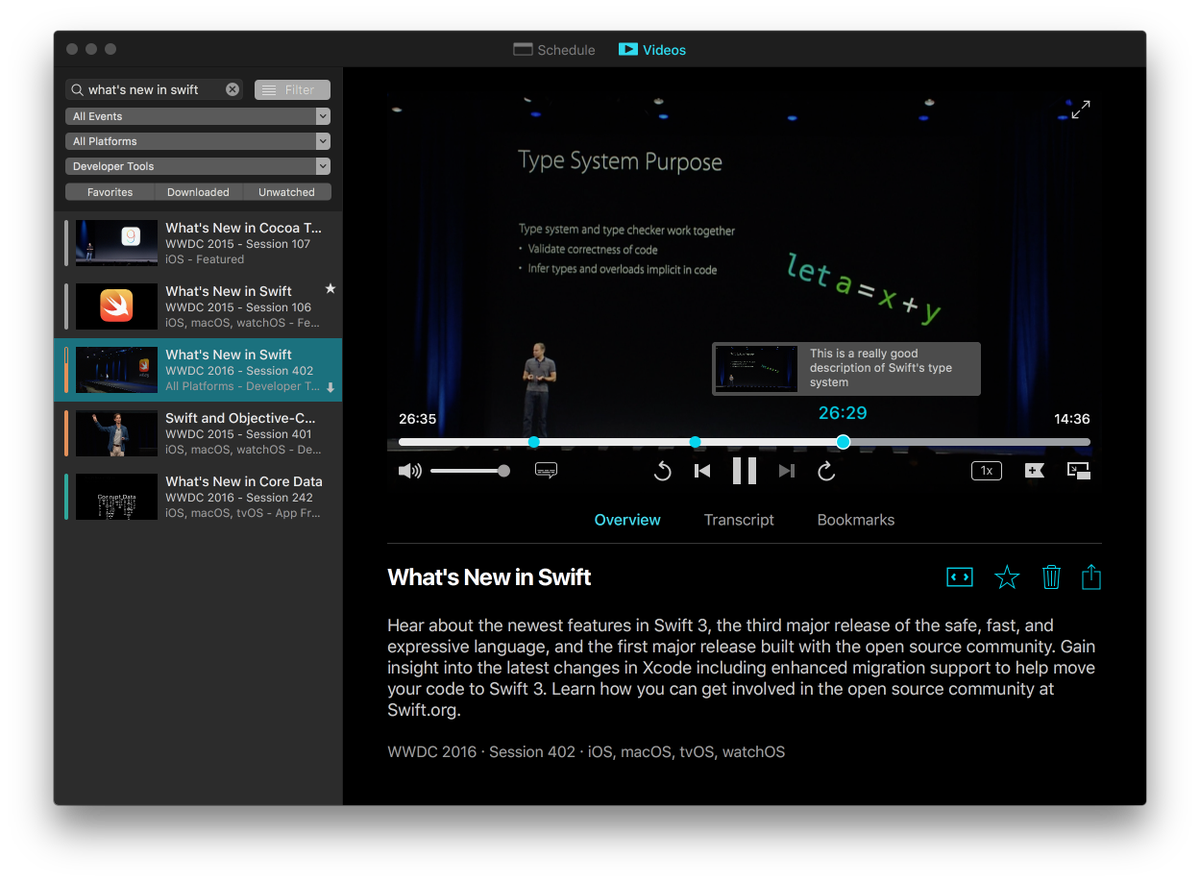Jump to next bookmark
Image resolution: width=1200 pixels, height=882 pixels.
[787, 471]
